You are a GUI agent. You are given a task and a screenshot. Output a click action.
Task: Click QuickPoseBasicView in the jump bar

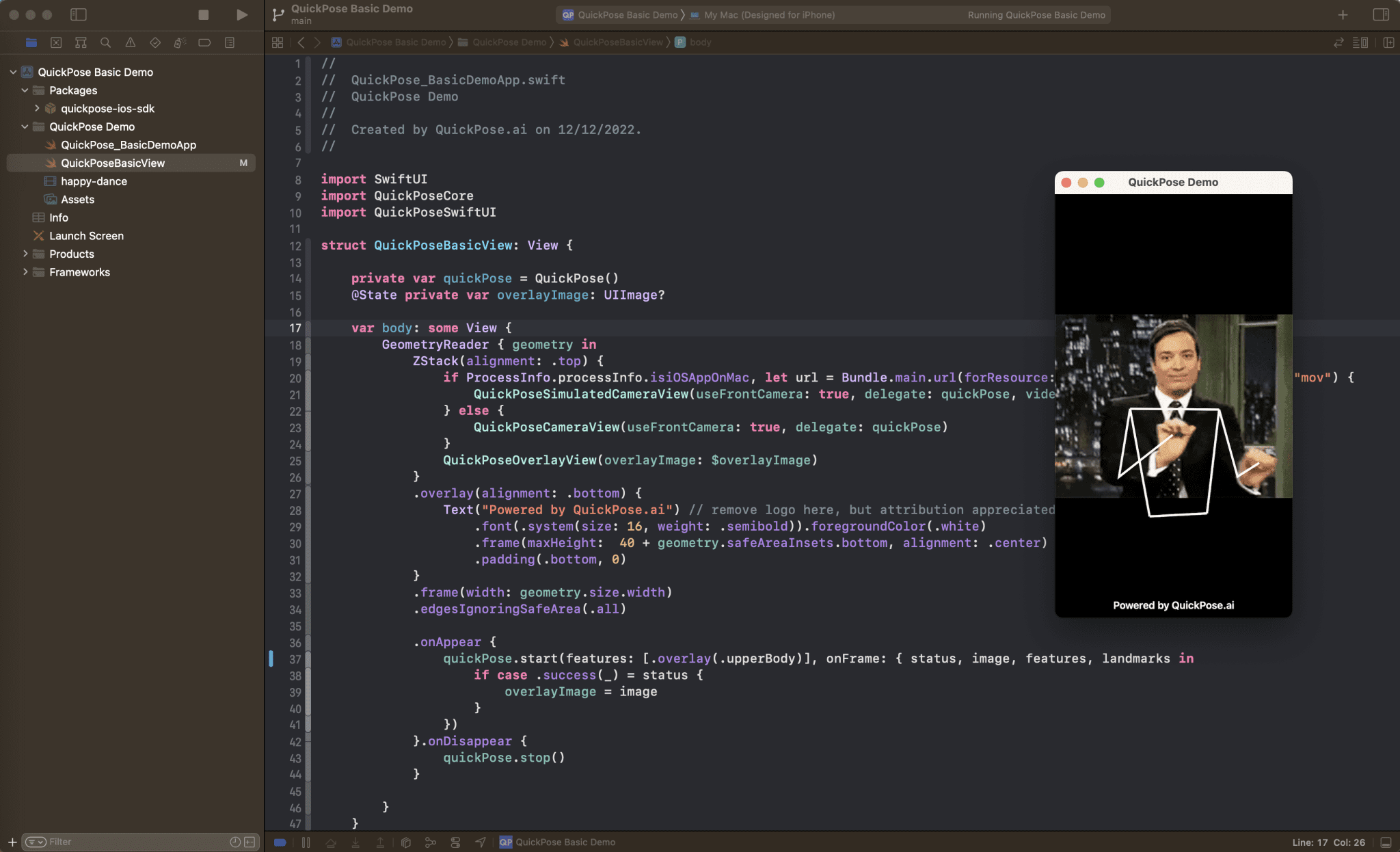coord(617,42)
